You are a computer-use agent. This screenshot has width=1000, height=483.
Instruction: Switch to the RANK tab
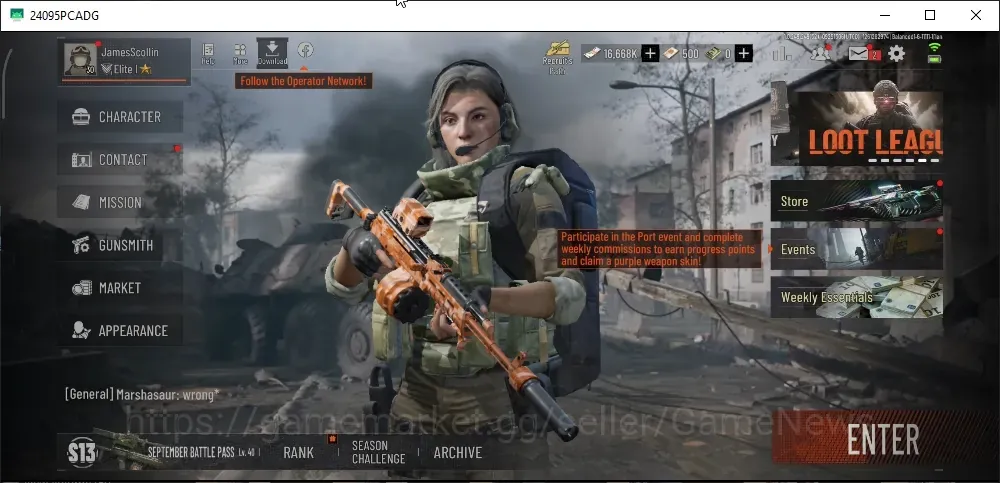click(x=298, y=452)
